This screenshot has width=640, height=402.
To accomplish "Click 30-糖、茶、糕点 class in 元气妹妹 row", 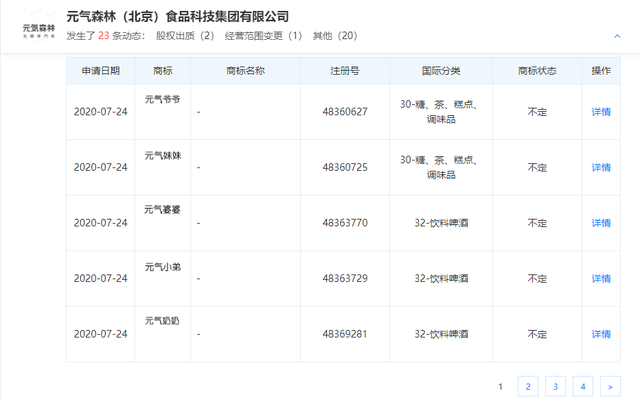I will point(439,167).
